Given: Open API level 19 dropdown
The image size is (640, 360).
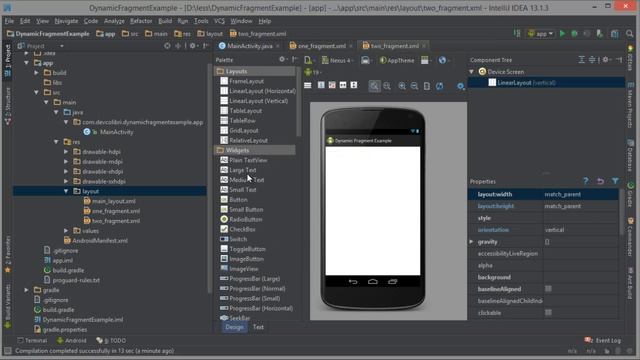Looking at the screenshot, I should pyautogui.click(x=313, y=72).
